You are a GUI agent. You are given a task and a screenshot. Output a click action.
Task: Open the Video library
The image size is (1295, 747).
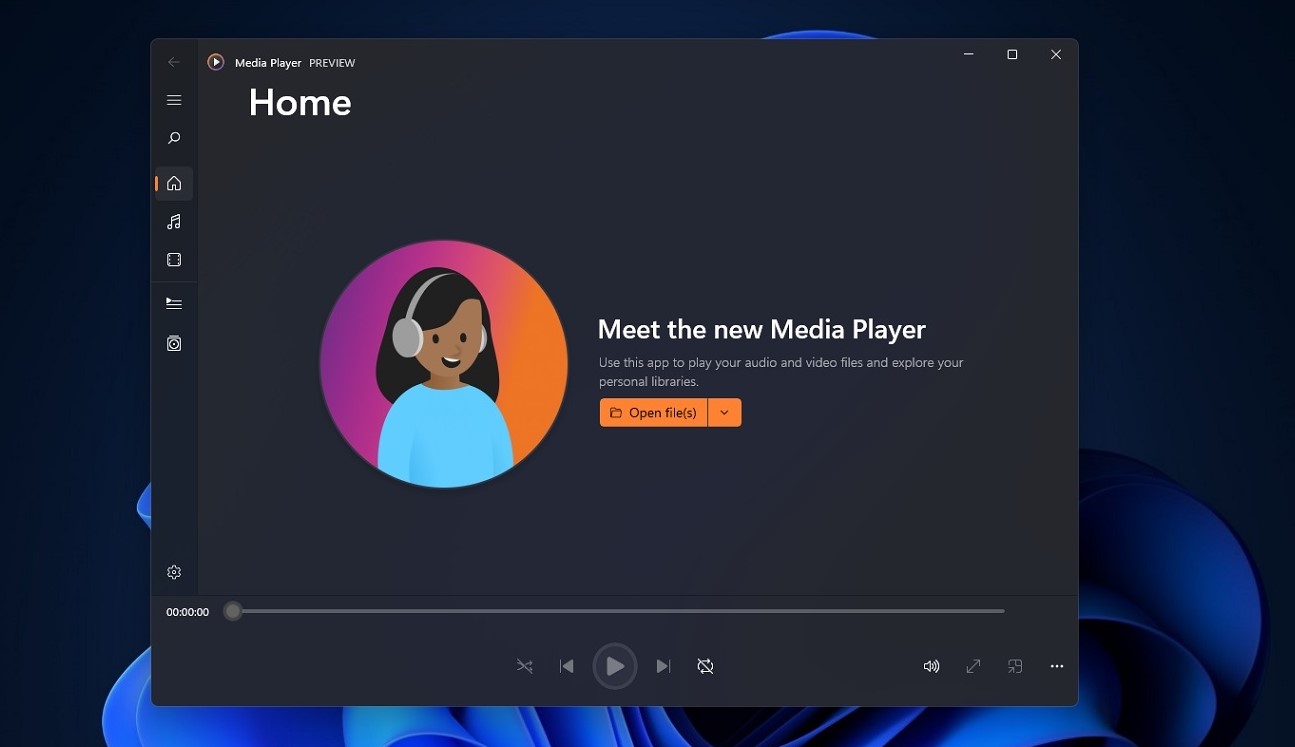point(174,260)
